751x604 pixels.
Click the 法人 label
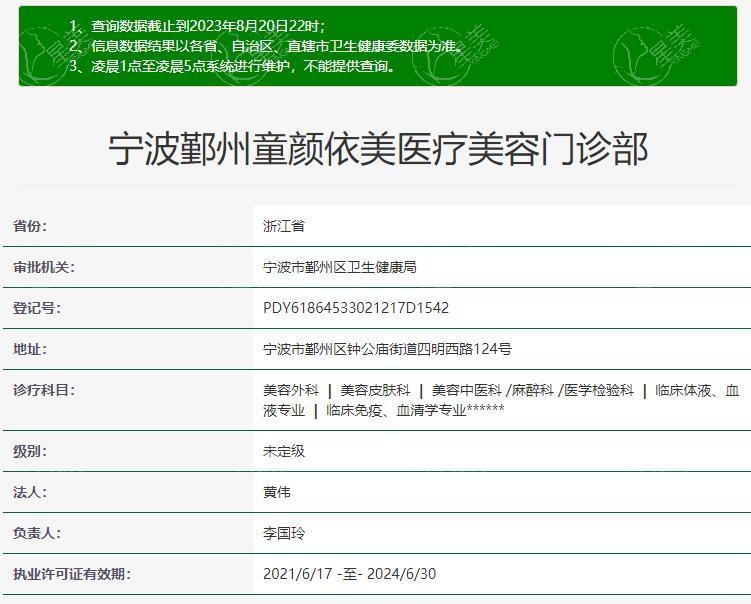point(30,492)
